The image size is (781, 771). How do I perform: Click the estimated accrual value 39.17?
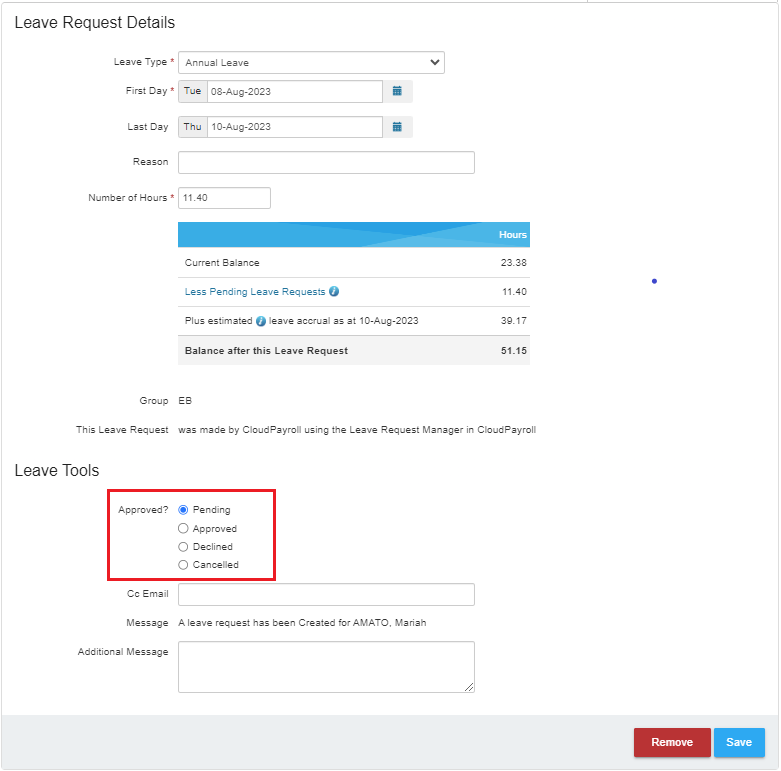pos(514,321)
